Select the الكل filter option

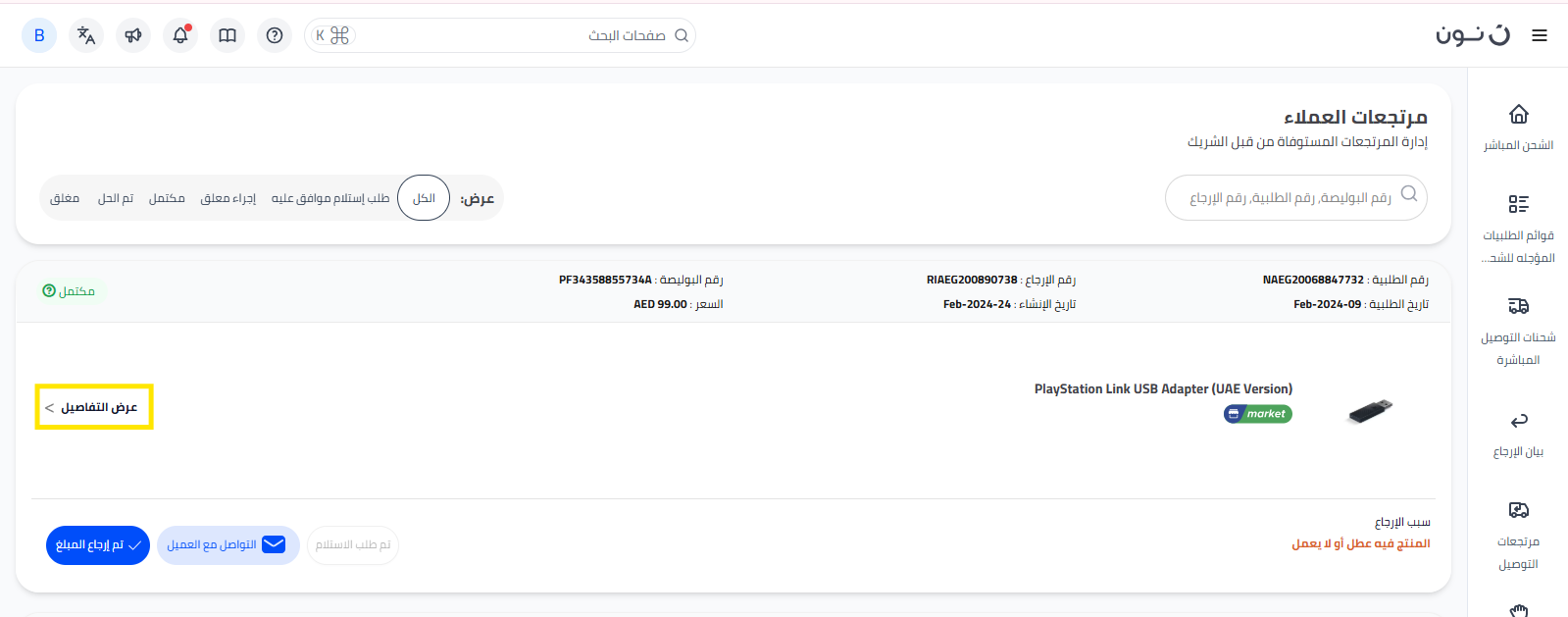tap(424, 198)
